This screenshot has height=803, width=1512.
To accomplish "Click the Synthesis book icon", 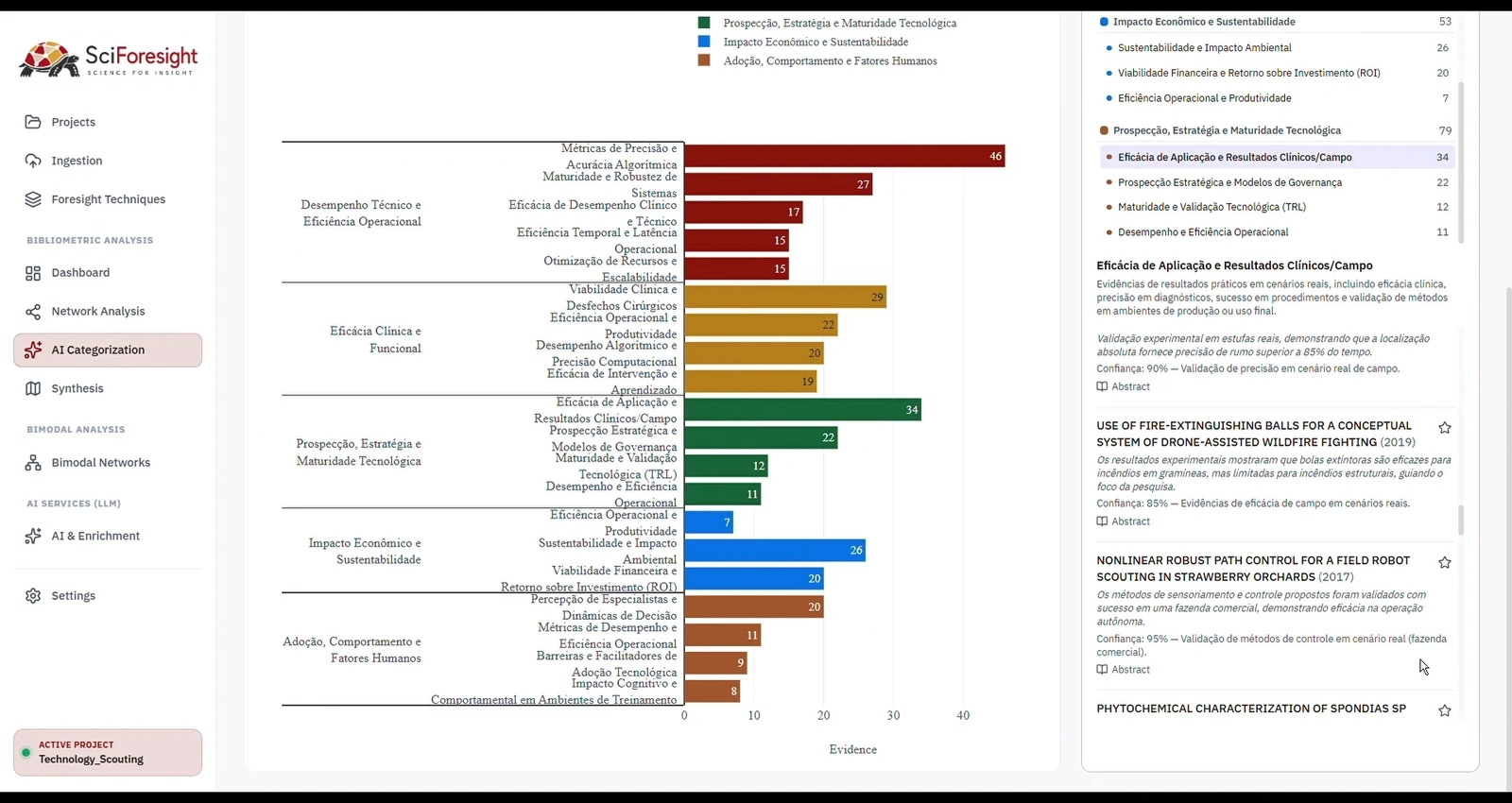I will pos(33,388).
